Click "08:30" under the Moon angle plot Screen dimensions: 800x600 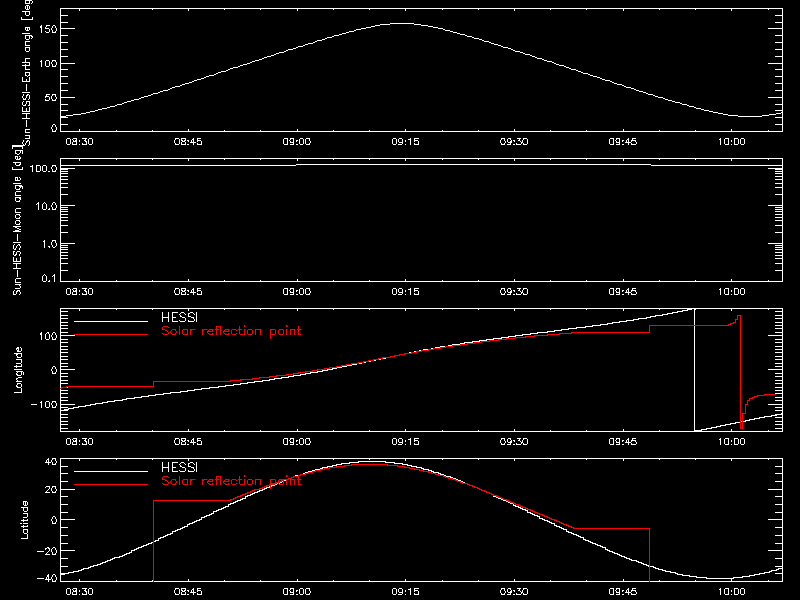point(80,292)
